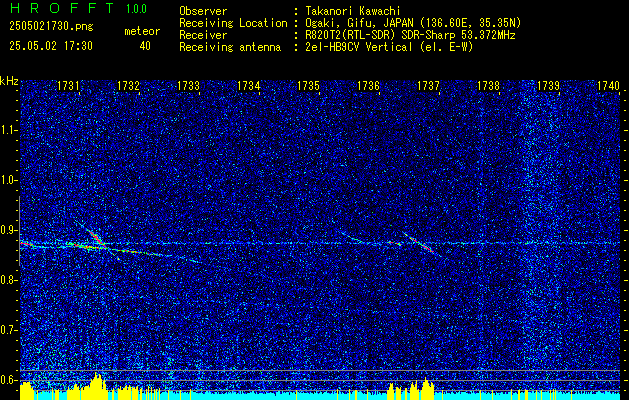Click the 1733 time marker
Screen dimensions: 629x400
point(189,86)
